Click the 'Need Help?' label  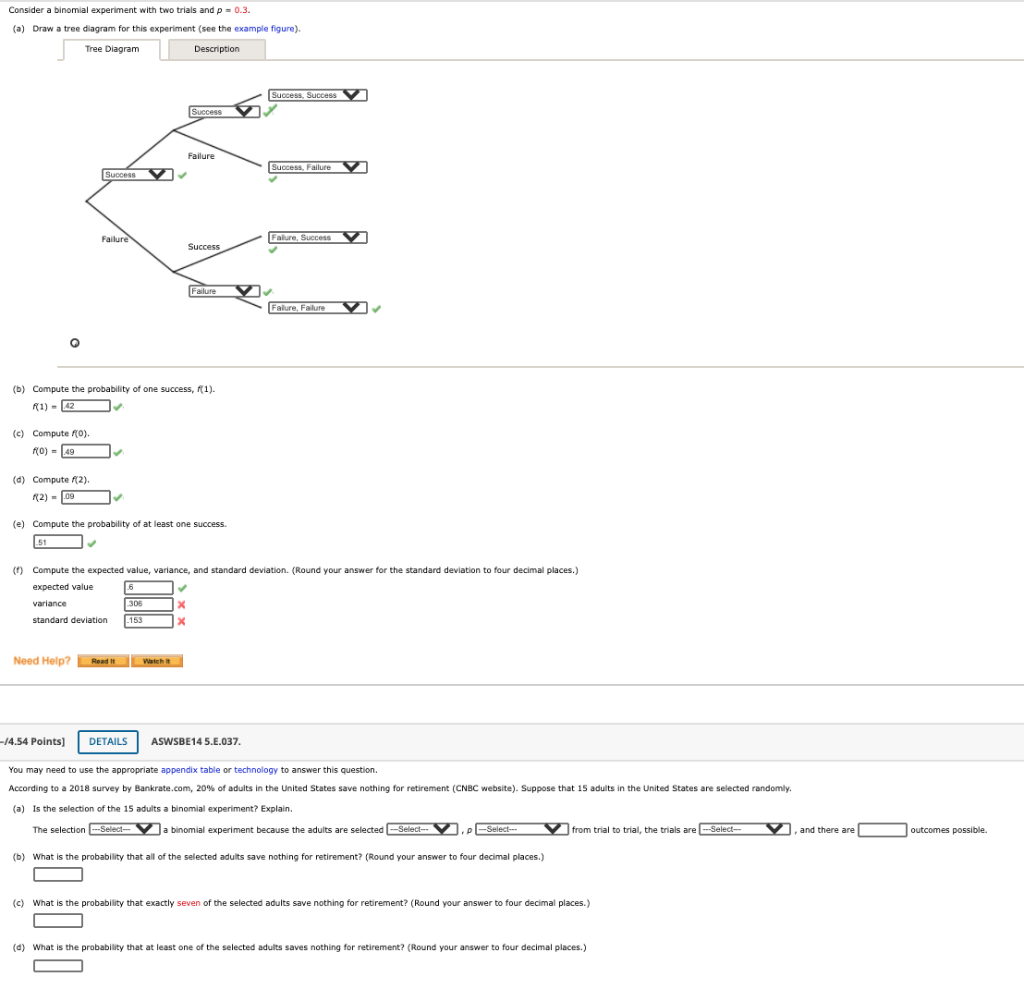(x=42, y=661)
